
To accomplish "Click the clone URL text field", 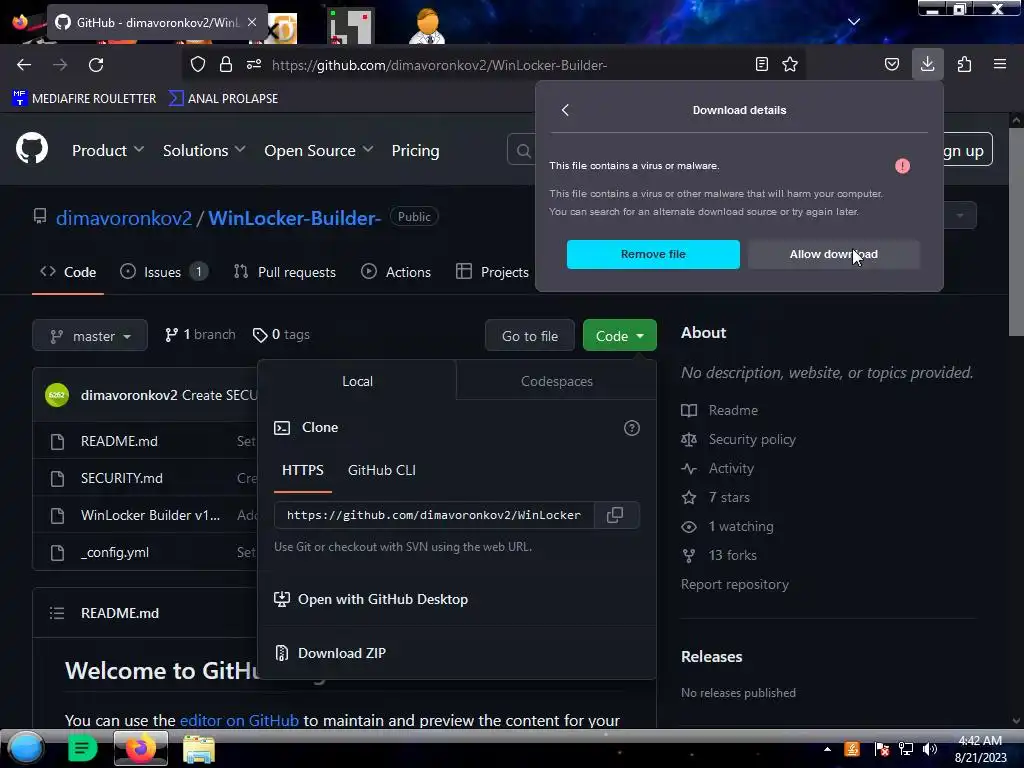I will click(x=434, y=515).
